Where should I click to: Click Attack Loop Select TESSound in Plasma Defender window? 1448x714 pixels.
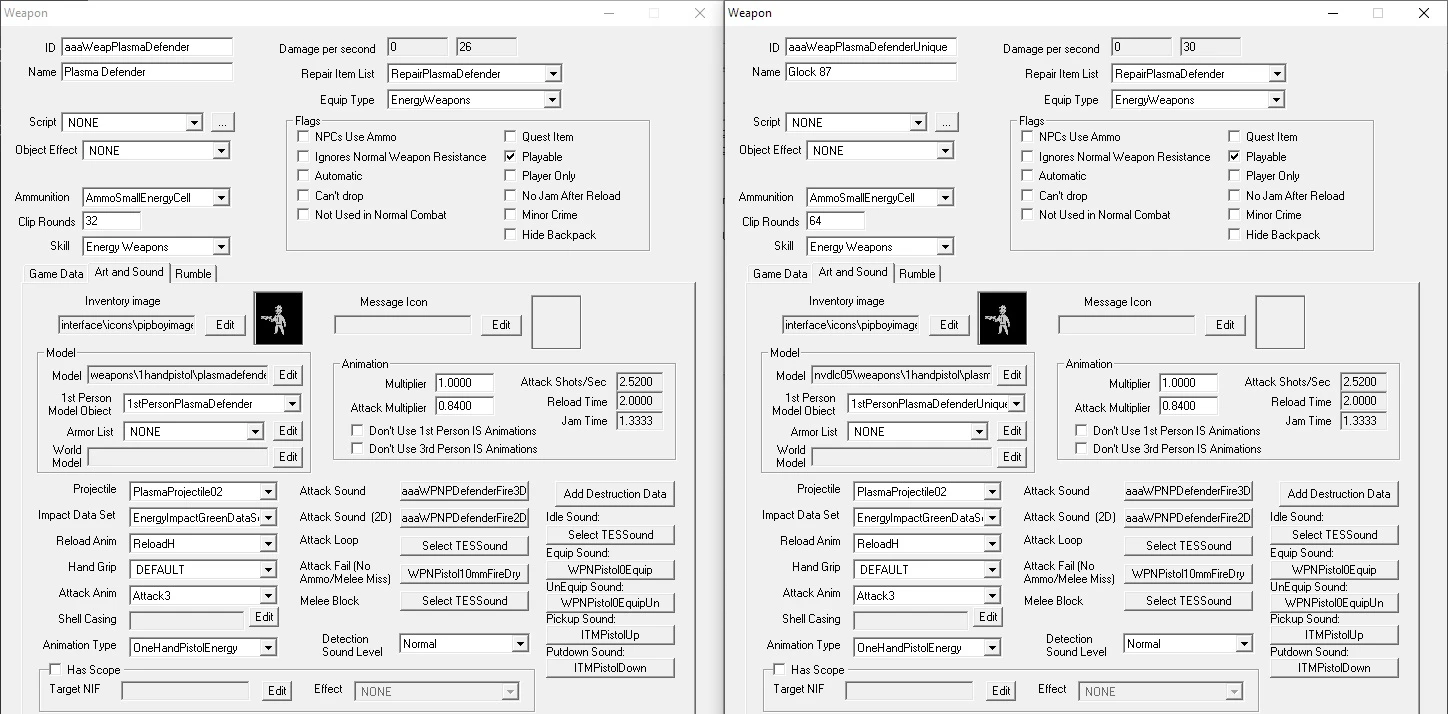(464, 546)
